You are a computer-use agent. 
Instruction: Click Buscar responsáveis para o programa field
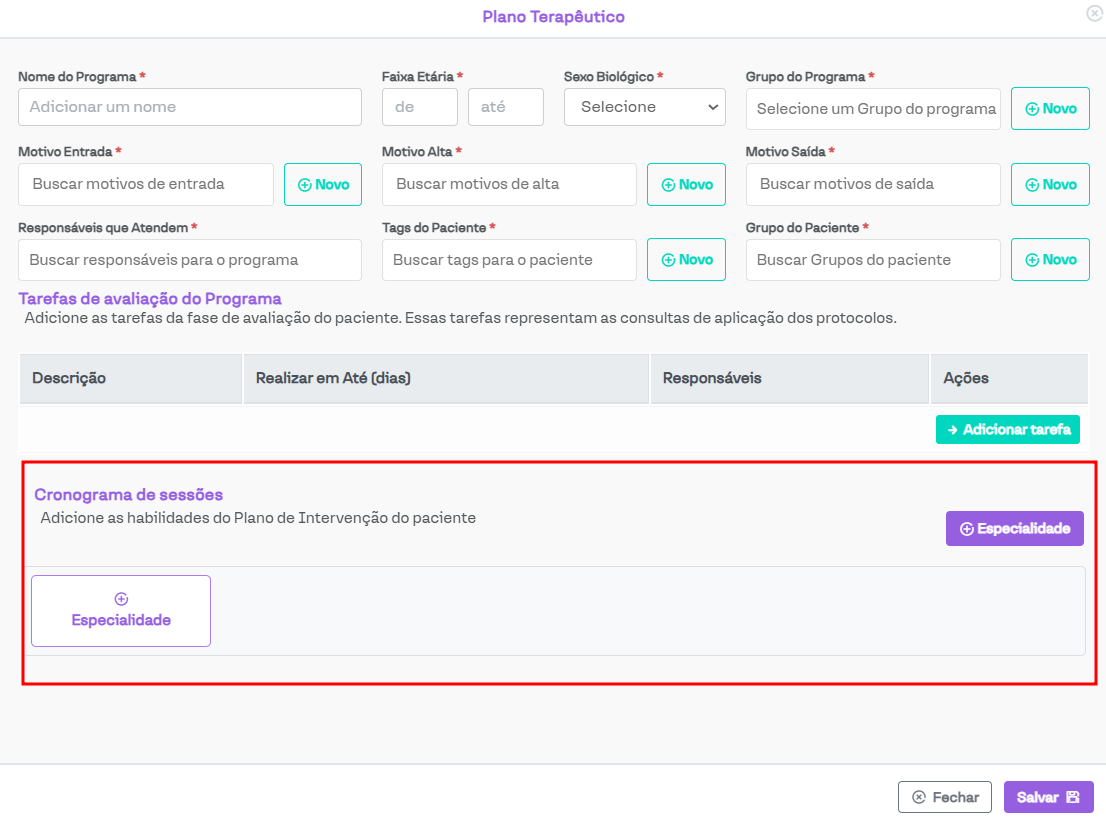(190, 260)
